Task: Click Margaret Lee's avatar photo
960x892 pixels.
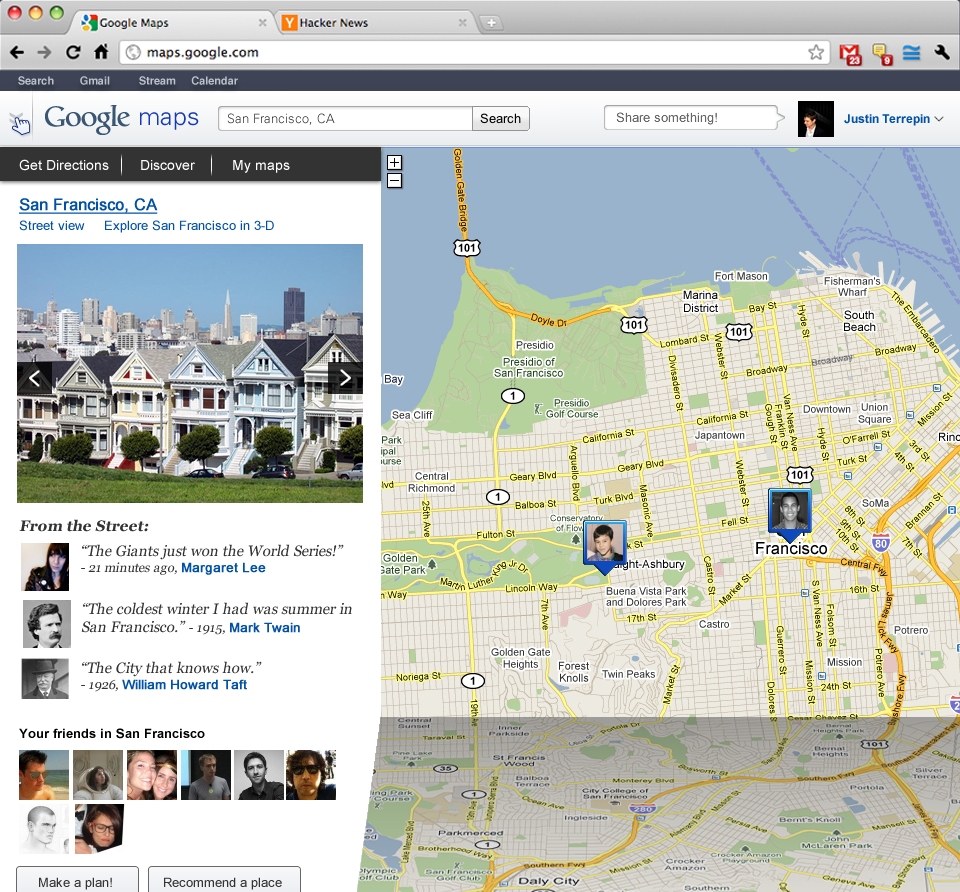Action: click(45, 566)
